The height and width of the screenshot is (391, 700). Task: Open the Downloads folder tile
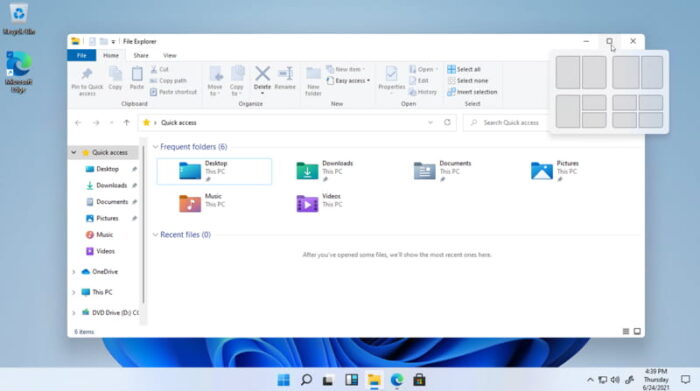click(331, 171)
